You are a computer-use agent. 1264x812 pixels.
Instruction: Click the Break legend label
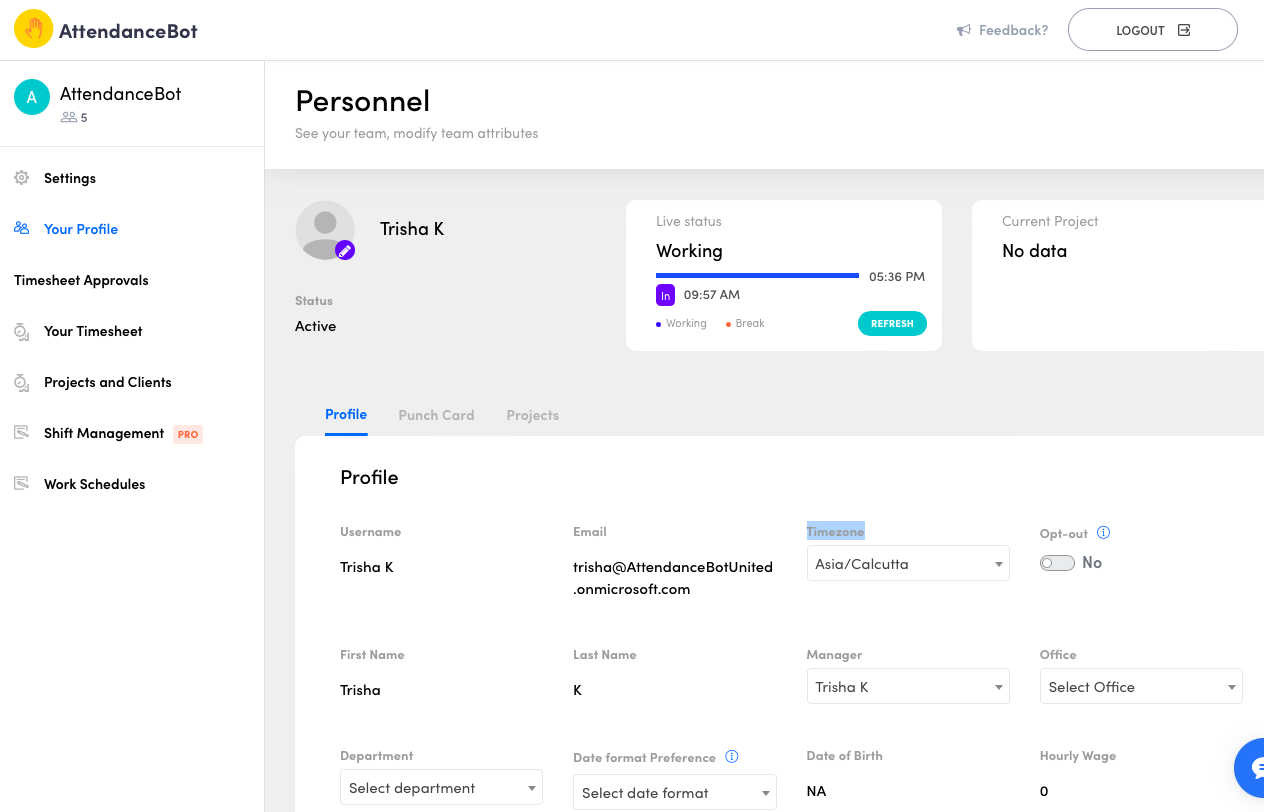click(x=750, y=323)
